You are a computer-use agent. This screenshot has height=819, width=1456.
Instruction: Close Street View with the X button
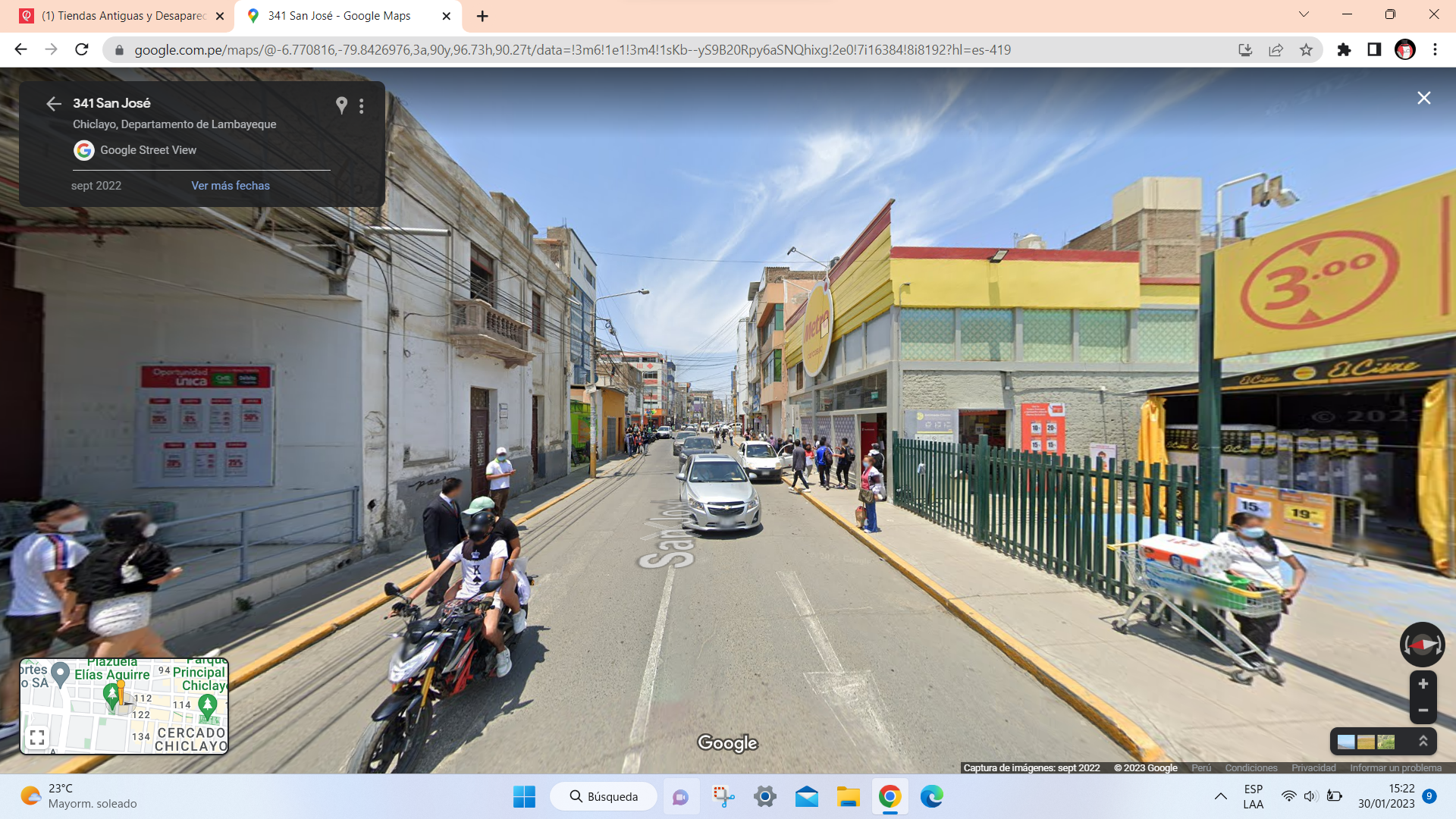(x=1424, y=98)
